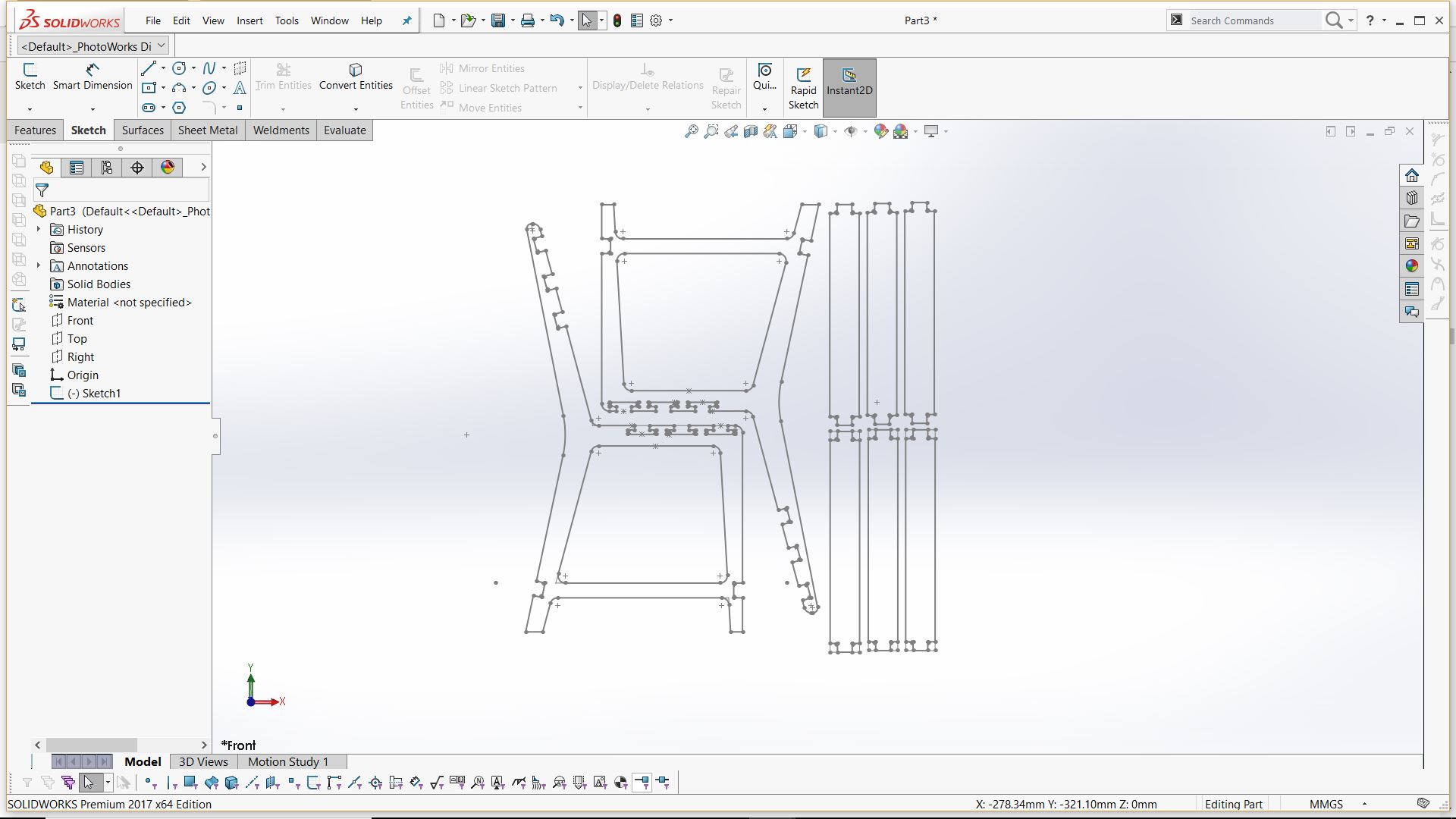Click the Save icon in toolbar
The image size is (1456, 819).
(x=498, y=20)
